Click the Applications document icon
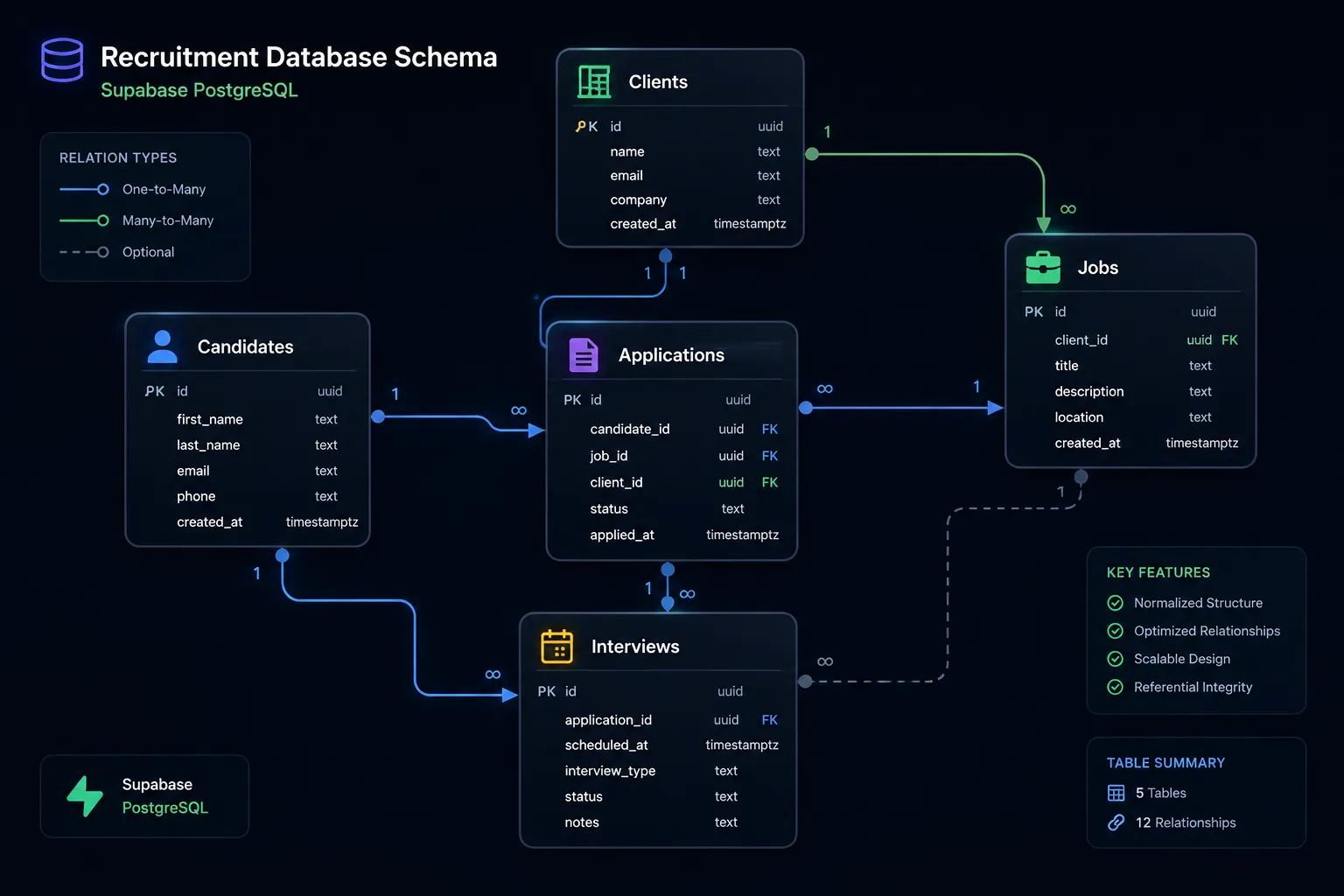The image size is (1344, 896). click(584, 355)
